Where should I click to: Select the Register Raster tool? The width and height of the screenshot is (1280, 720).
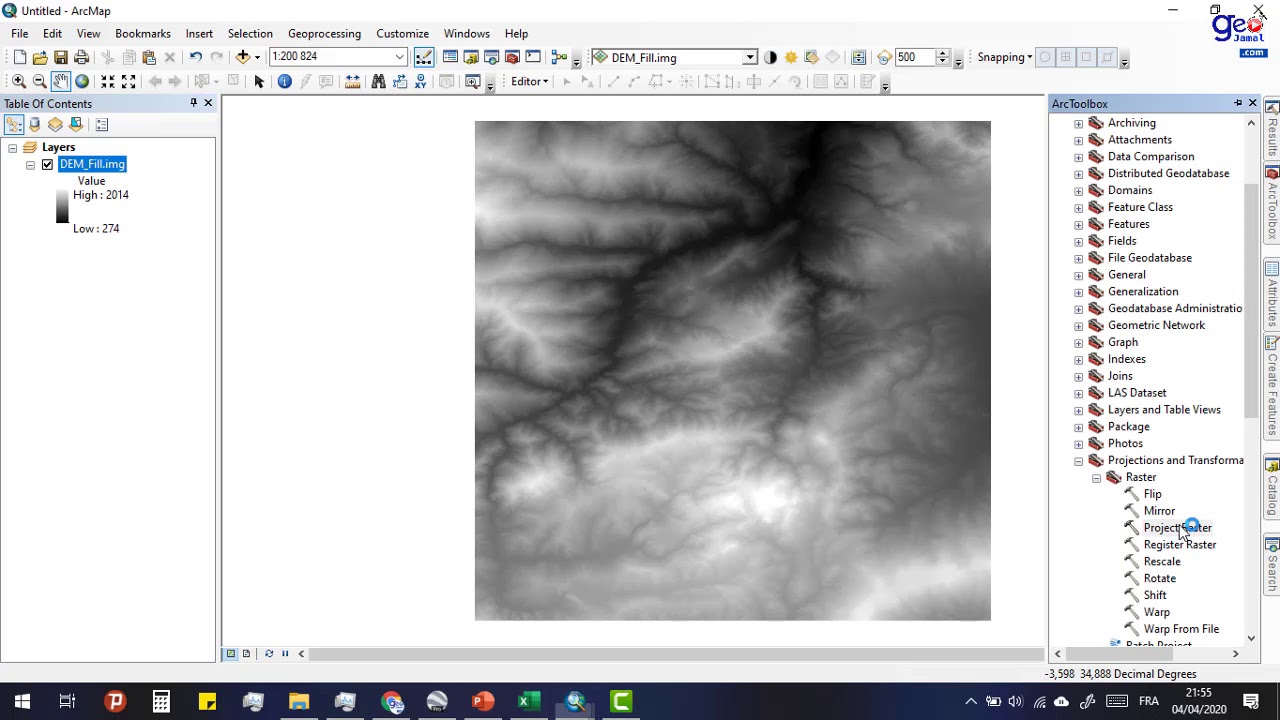coord(1180,545)
